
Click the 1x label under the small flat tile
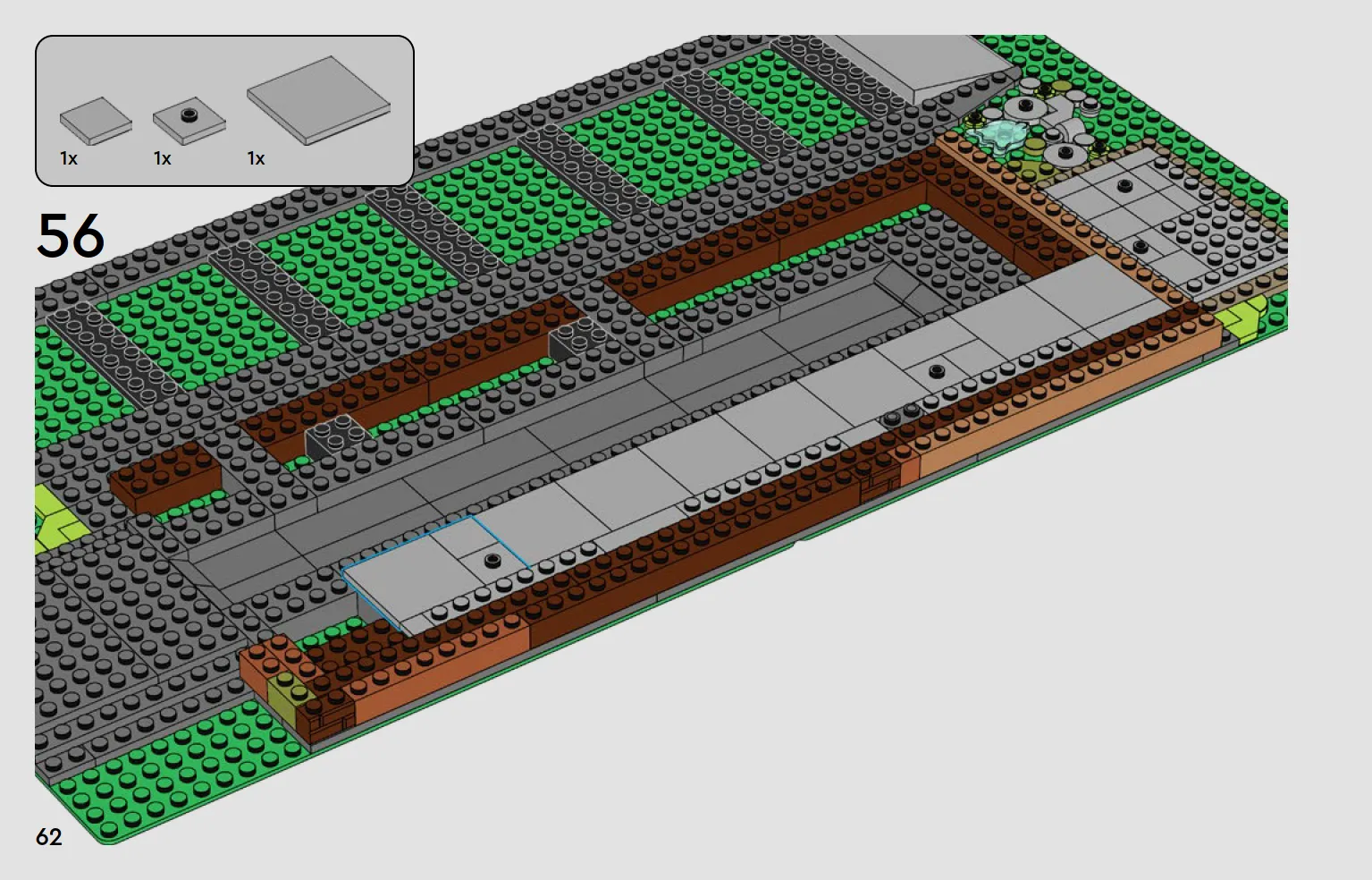point(69,159)
